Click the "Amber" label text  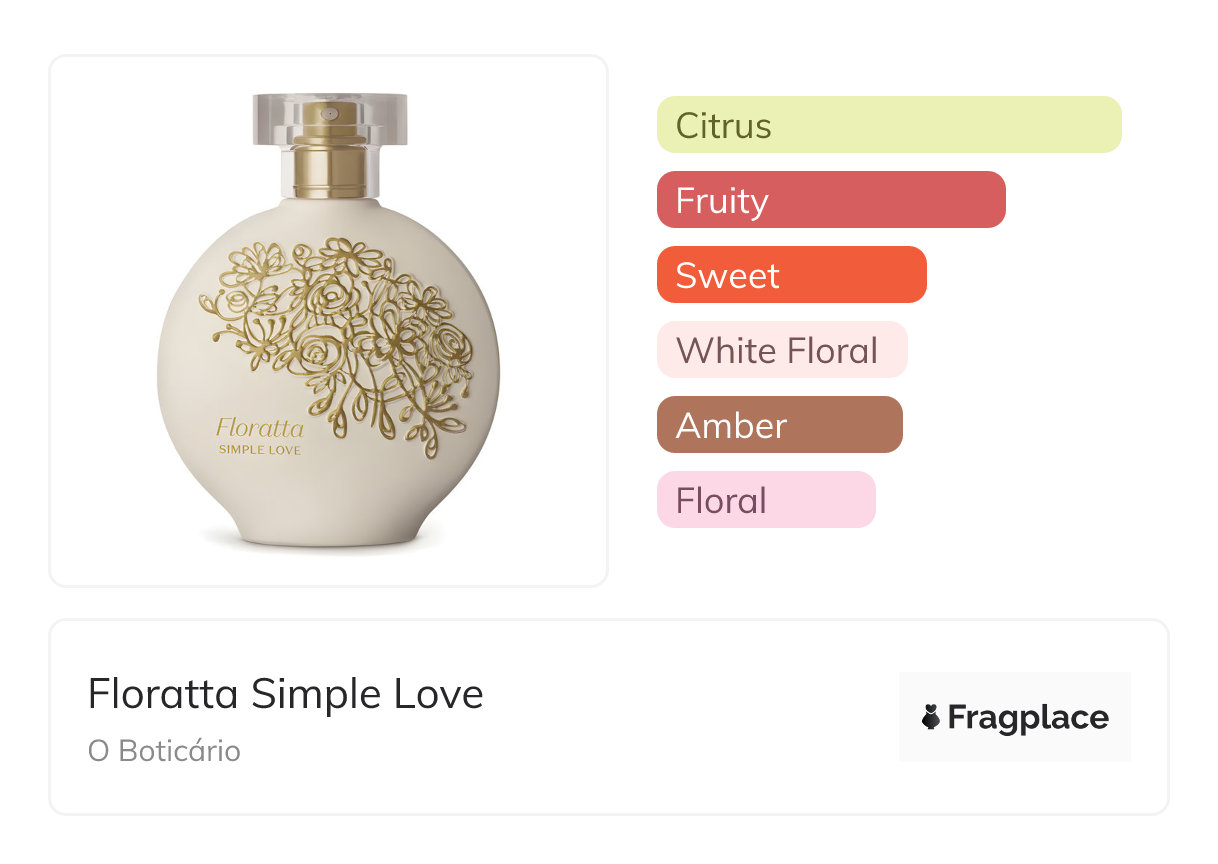pyautogui.click(x=731, y=426)
